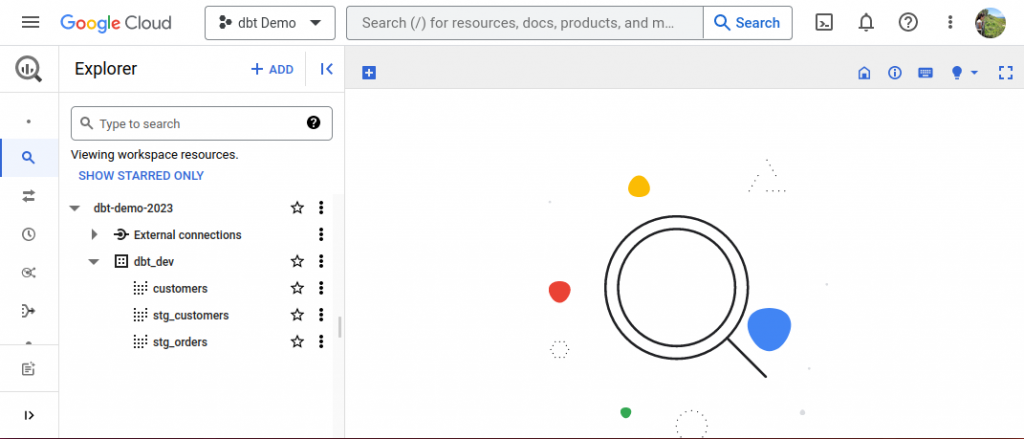This screenshot has height=439, width=1024.
Task: Open the notifications bell
Action: [x=866, y=22]
